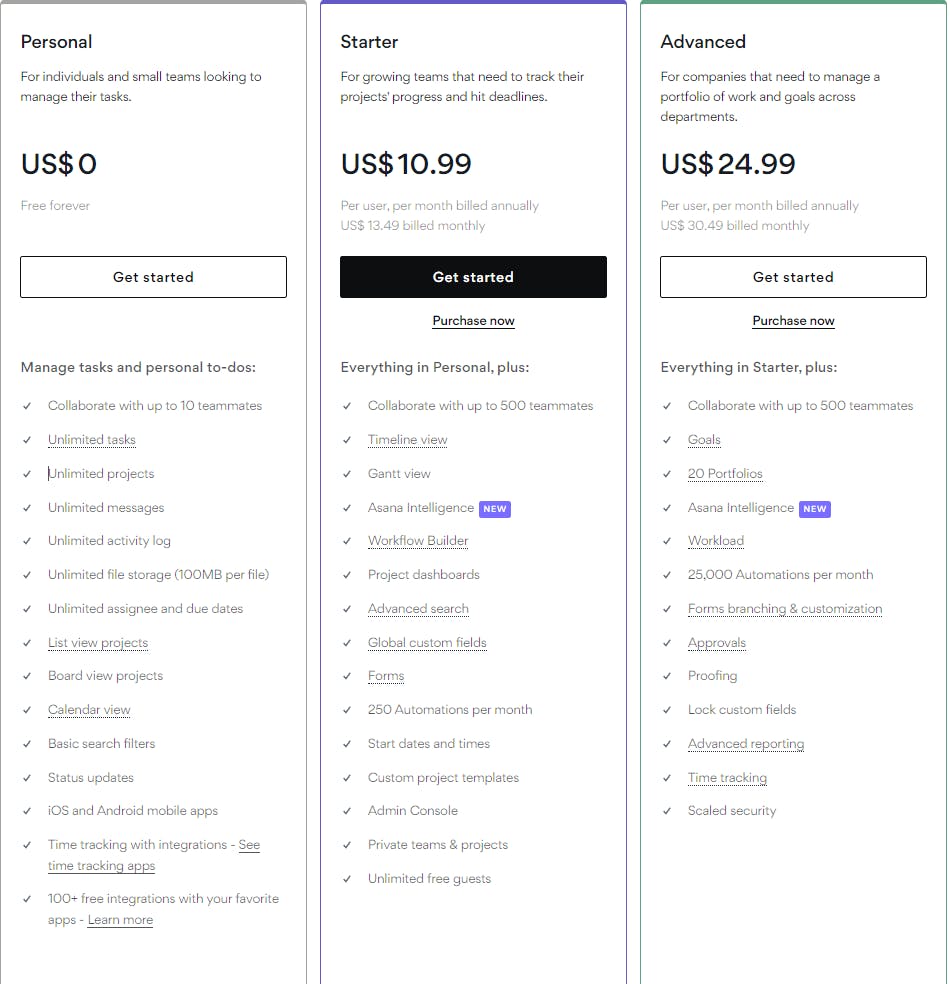950x984 pixels.
Task: Click Get started under the Advanced plan
Action: 793,277
